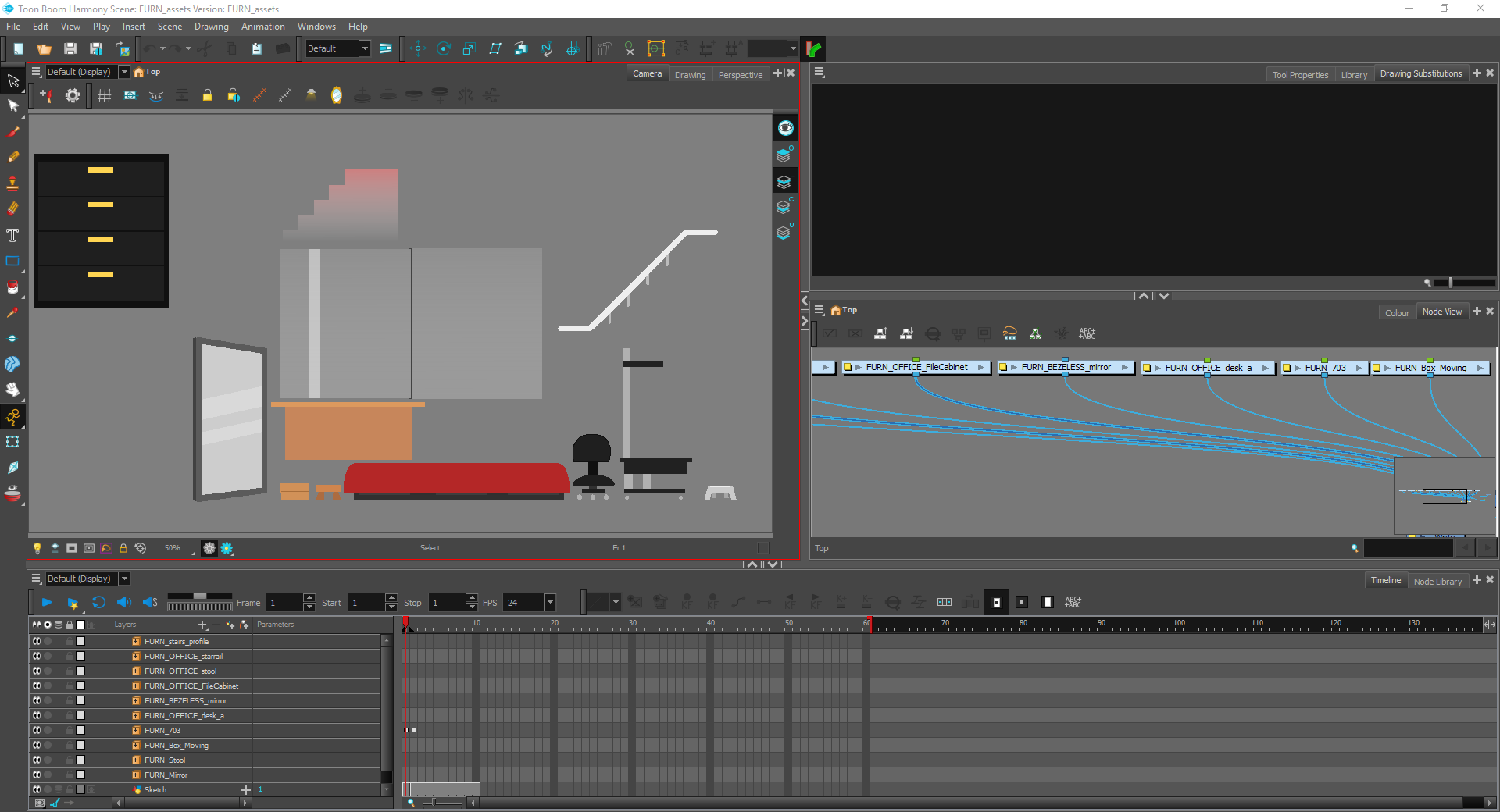The image size is (1500, 812).
Task: Open camera view Default (Display) dropdown
Action: (124, 72)
